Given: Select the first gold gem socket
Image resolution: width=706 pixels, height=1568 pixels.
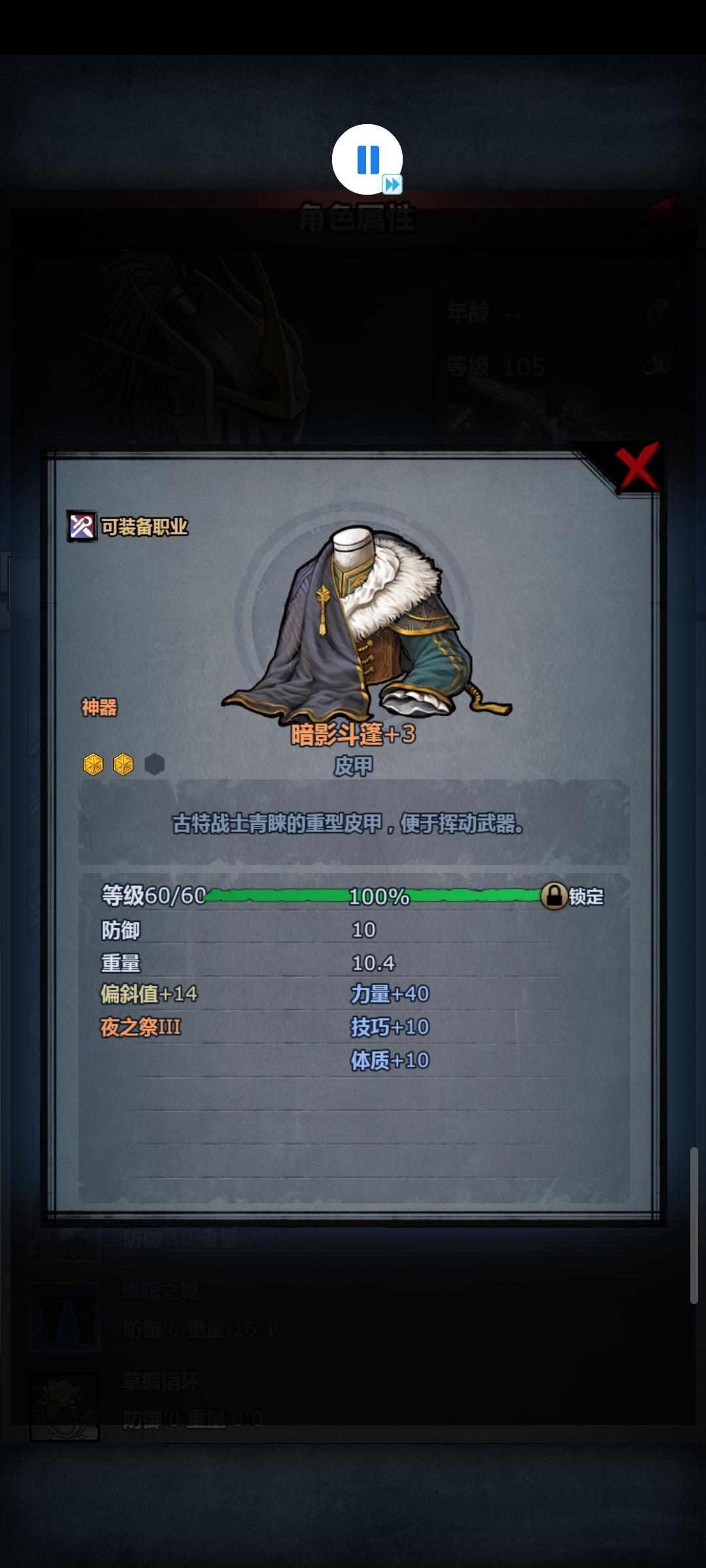Looking at the screenshot, I should 93,764.
